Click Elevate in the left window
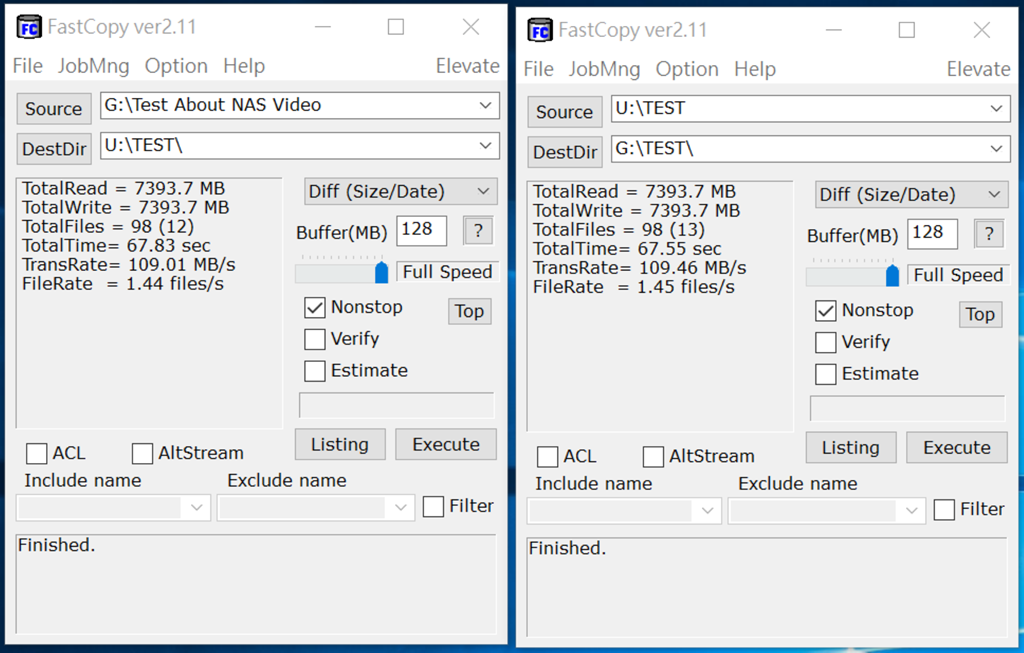This screenshot has height=653, width=1024. (x=468, y=66)
